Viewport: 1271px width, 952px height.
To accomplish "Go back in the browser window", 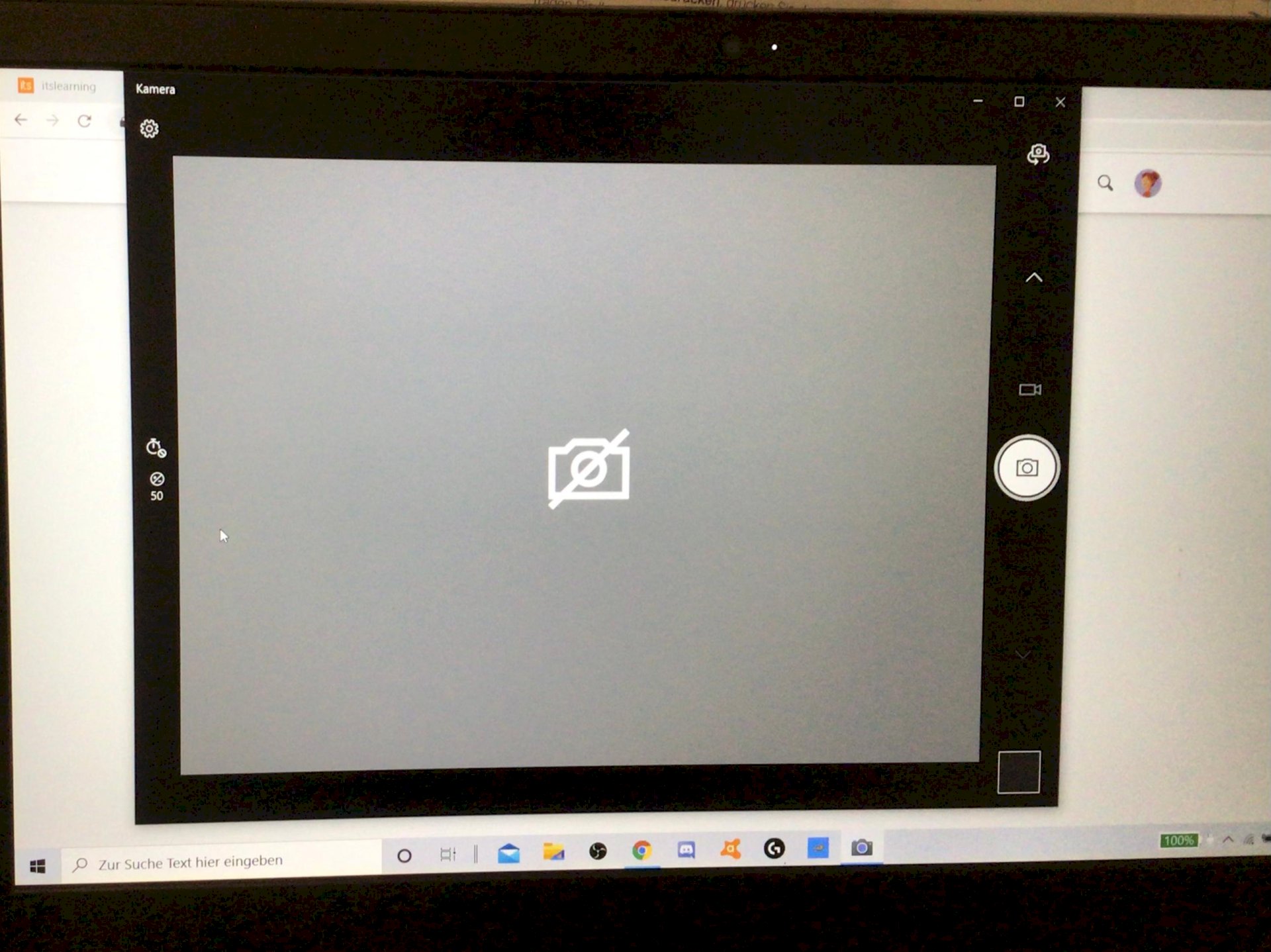I will point(21,120).
